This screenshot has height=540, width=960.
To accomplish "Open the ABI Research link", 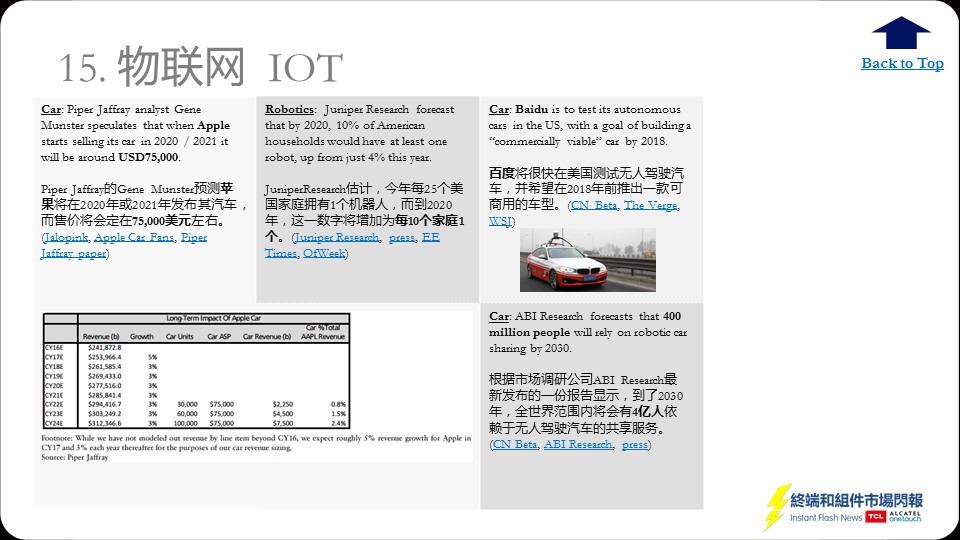I will click(x=578, y=444).
